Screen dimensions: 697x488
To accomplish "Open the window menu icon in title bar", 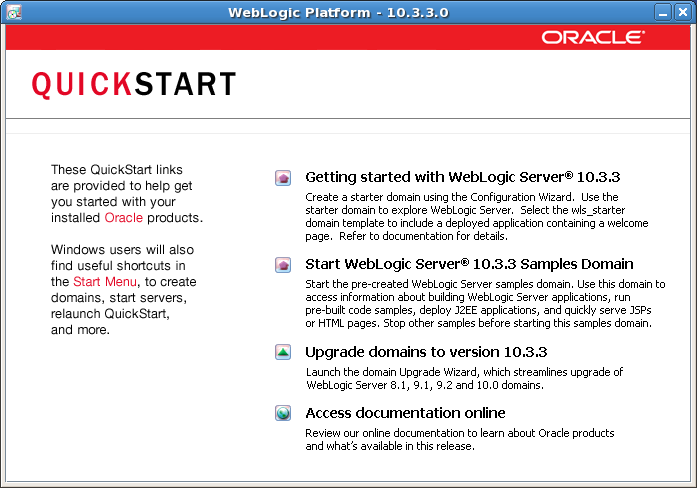I will click(13, 12).
